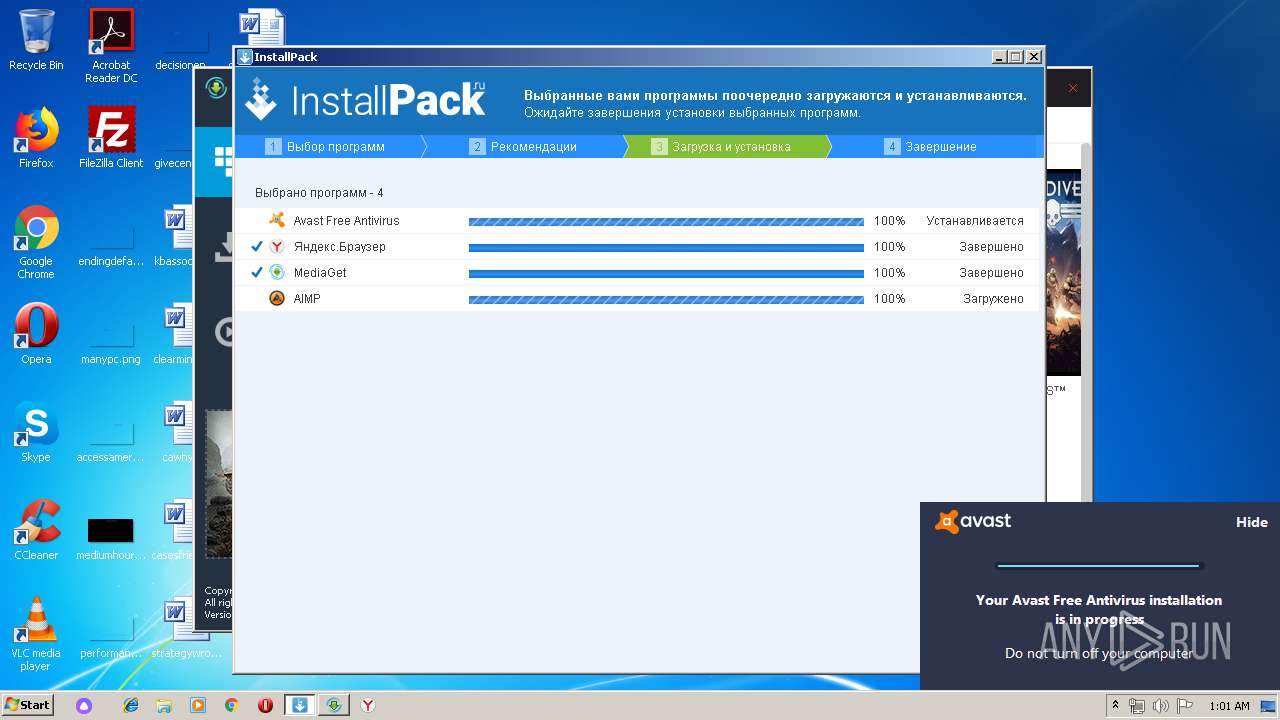The width and height of the screenshot is (1280, 720).
Task: Select the Google Chrome desktop shortcut
Action: point(36,242)
